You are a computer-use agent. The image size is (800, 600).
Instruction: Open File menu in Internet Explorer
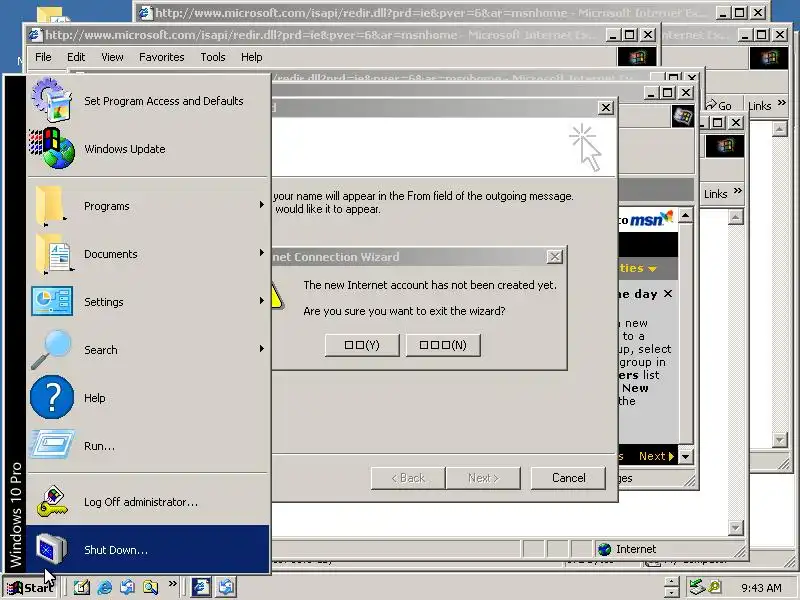(x=43, y=57)
